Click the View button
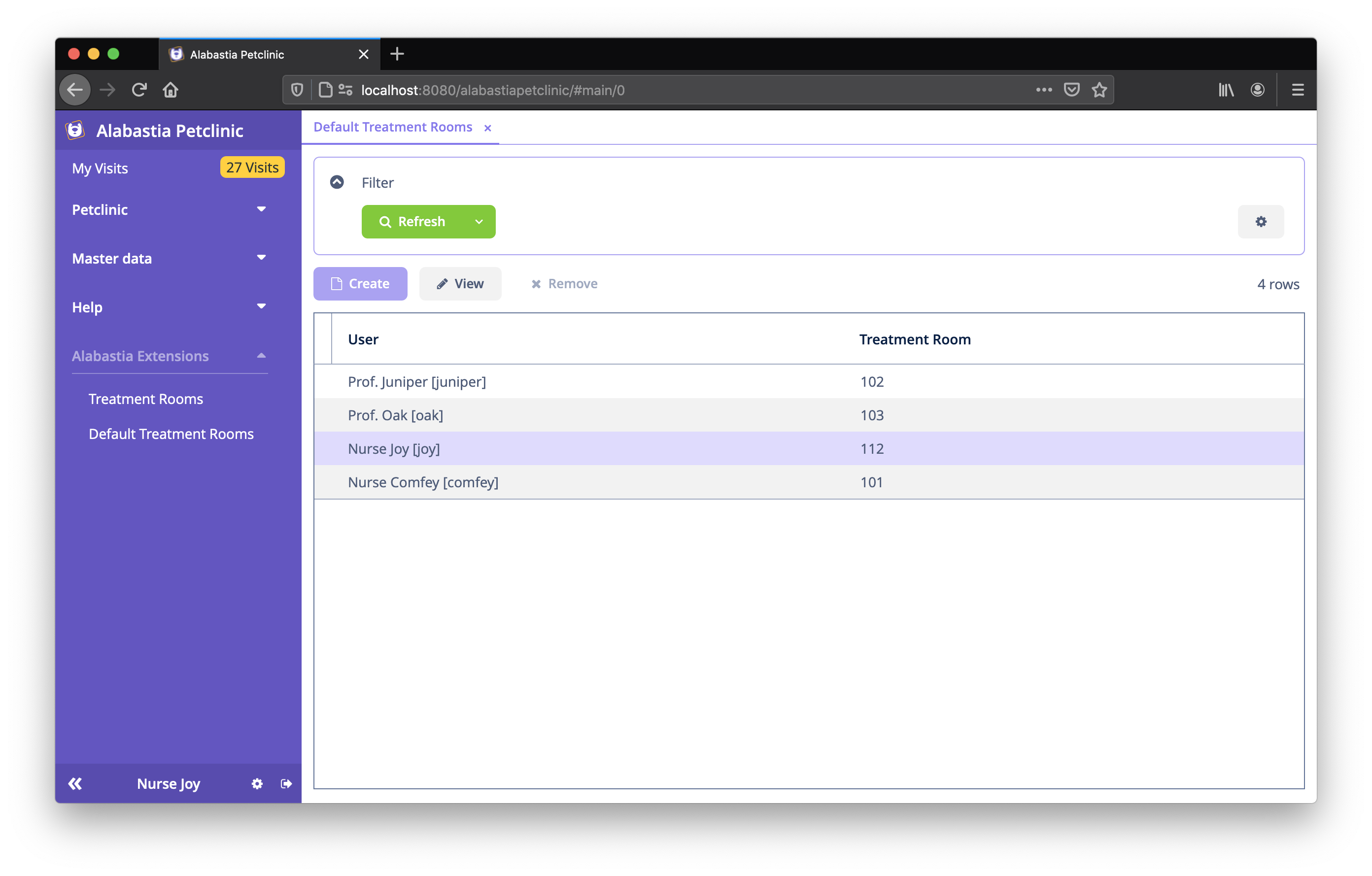This screenshot has height=876, width=1372. click(460, 284)
